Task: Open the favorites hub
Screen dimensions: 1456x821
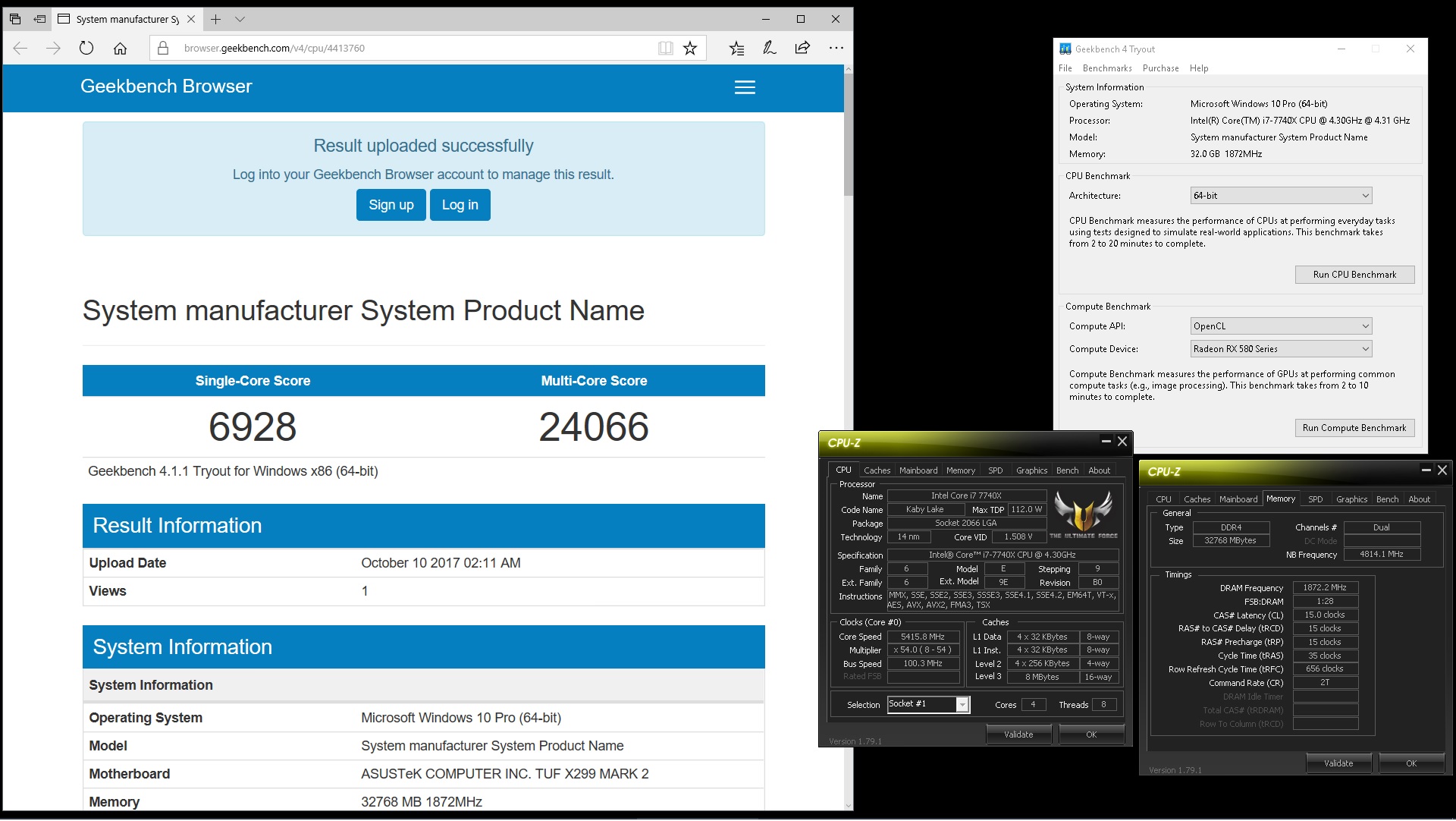Action: coord(736,48)
